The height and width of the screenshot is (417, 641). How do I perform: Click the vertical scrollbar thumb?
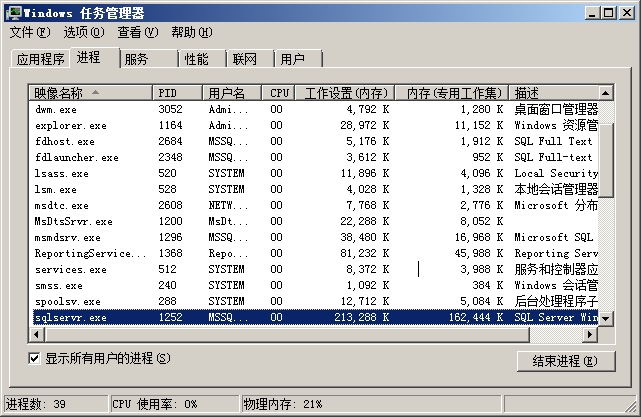[605, 160]
